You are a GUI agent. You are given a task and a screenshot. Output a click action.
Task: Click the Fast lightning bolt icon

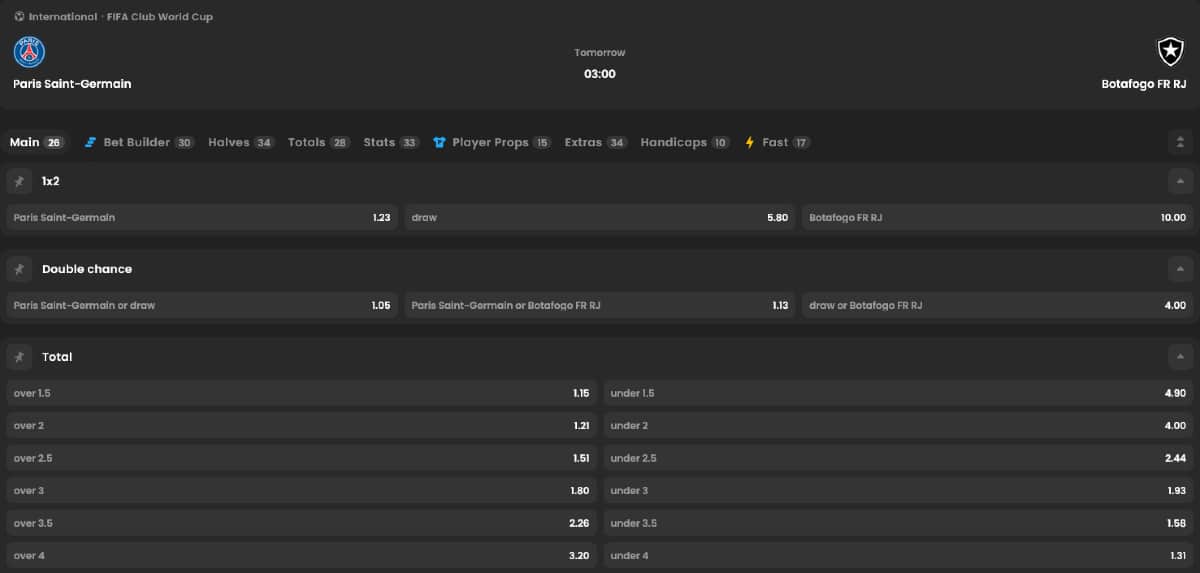[750, 142]
